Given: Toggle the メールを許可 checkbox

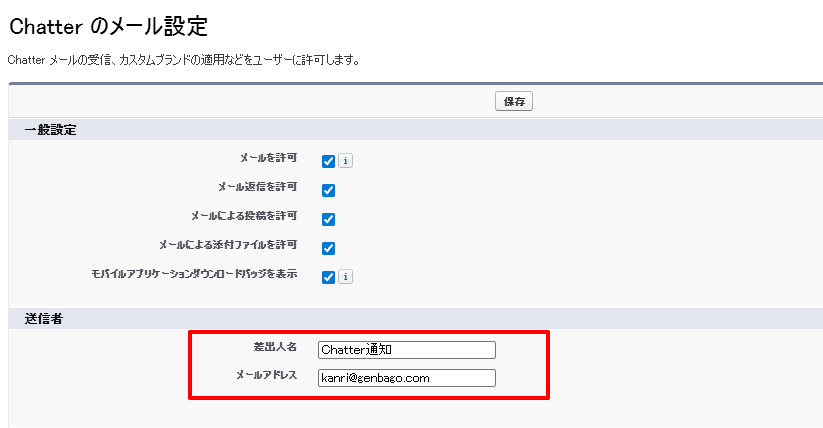Looking at the screenshot, I should [x=328, y=161].
